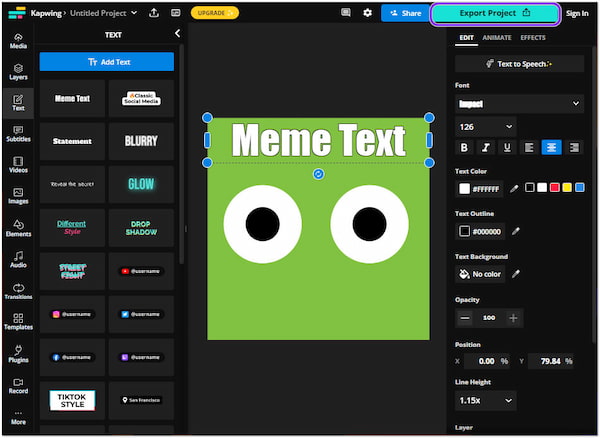Switch to the ANIMATE tab
600x438 pixels.
pyautogui.click(x=497, y=37)
